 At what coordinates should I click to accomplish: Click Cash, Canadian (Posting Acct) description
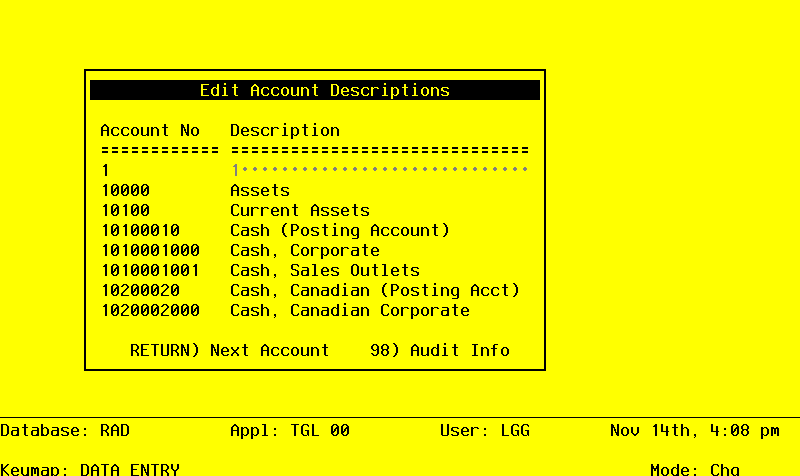click(374, 290)
